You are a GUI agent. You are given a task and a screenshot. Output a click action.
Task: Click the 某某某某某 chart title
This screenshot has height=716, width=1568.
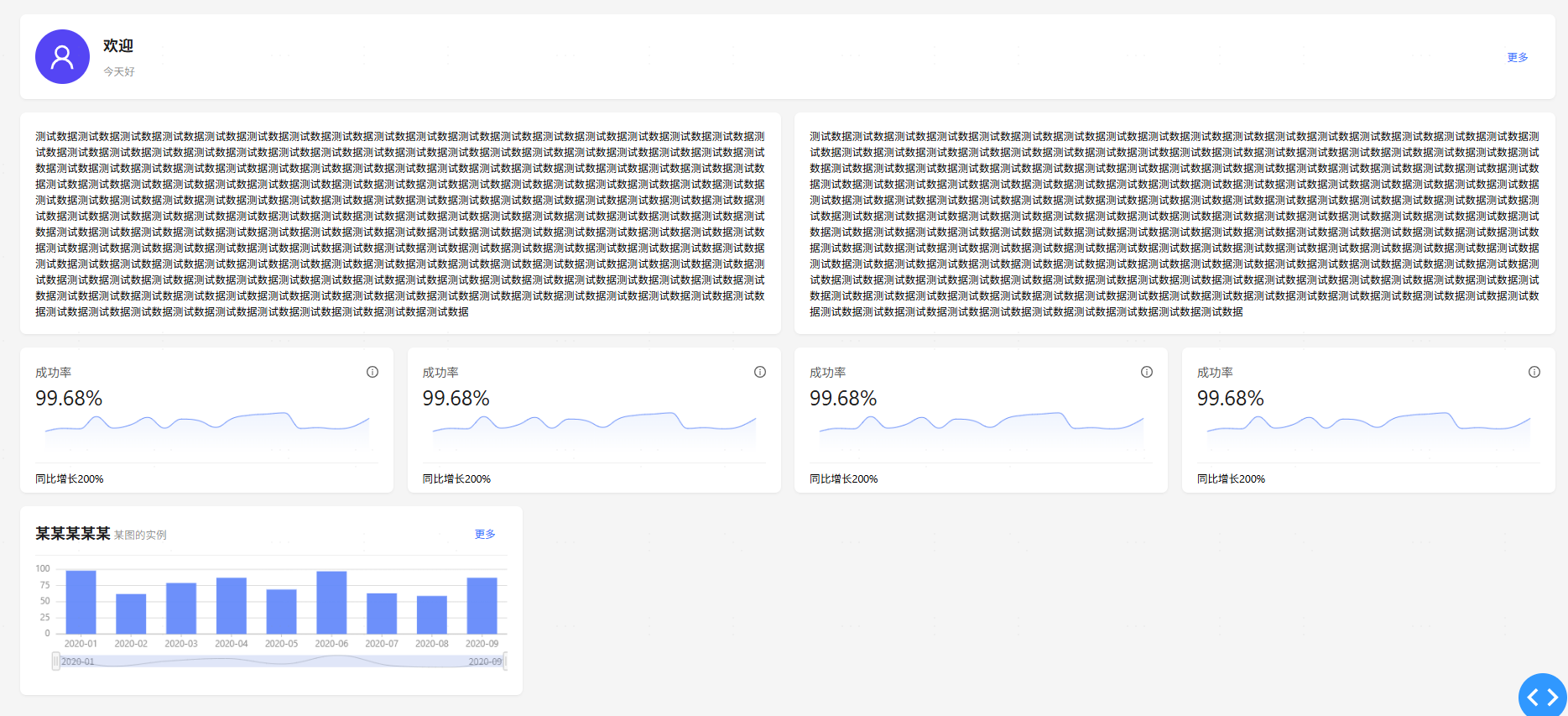click(73, 534)
